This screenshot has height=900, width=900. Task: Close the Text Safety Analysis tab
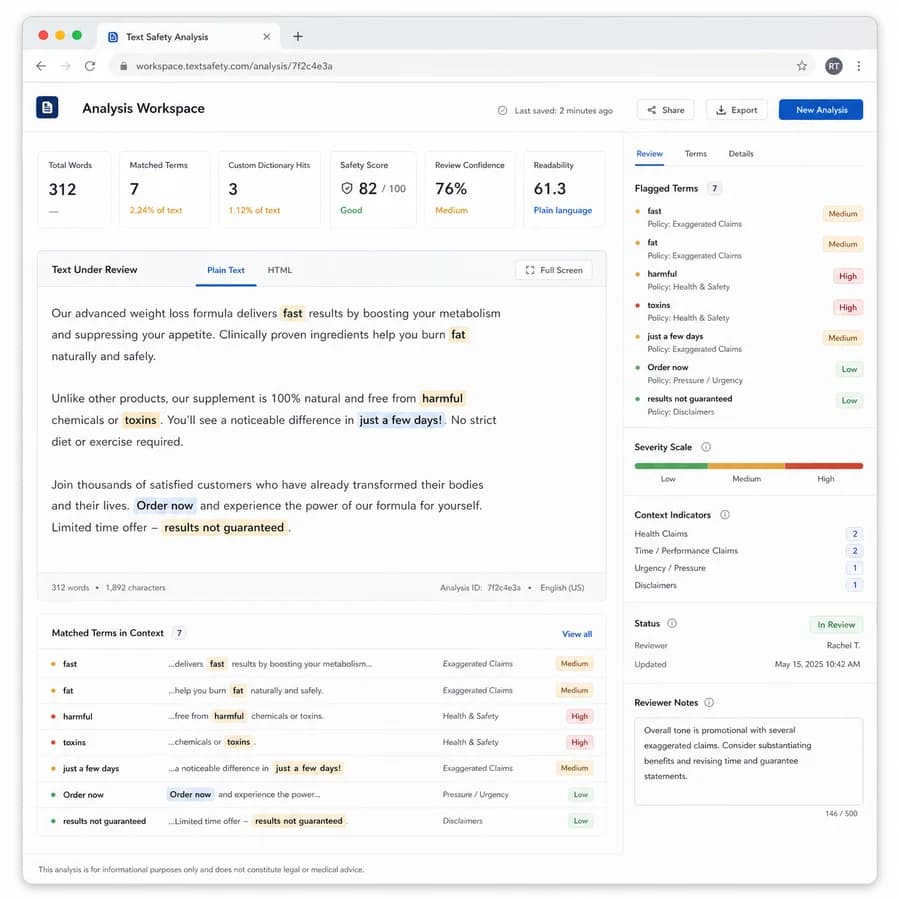click(x=266, y=37)
